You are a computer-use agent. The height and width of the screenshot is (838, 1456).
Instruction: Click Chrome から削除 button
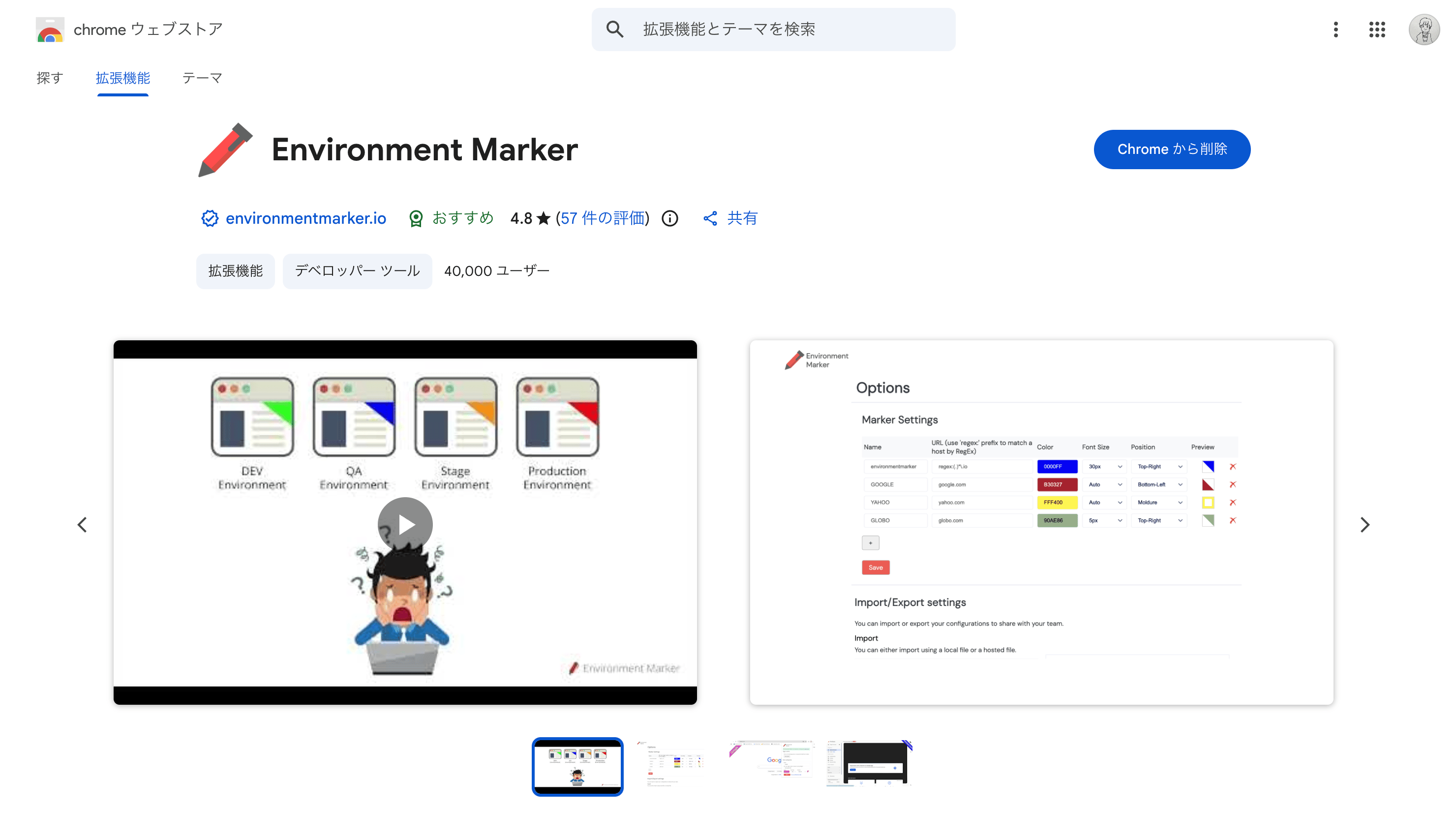click(x=1172, y=149)
